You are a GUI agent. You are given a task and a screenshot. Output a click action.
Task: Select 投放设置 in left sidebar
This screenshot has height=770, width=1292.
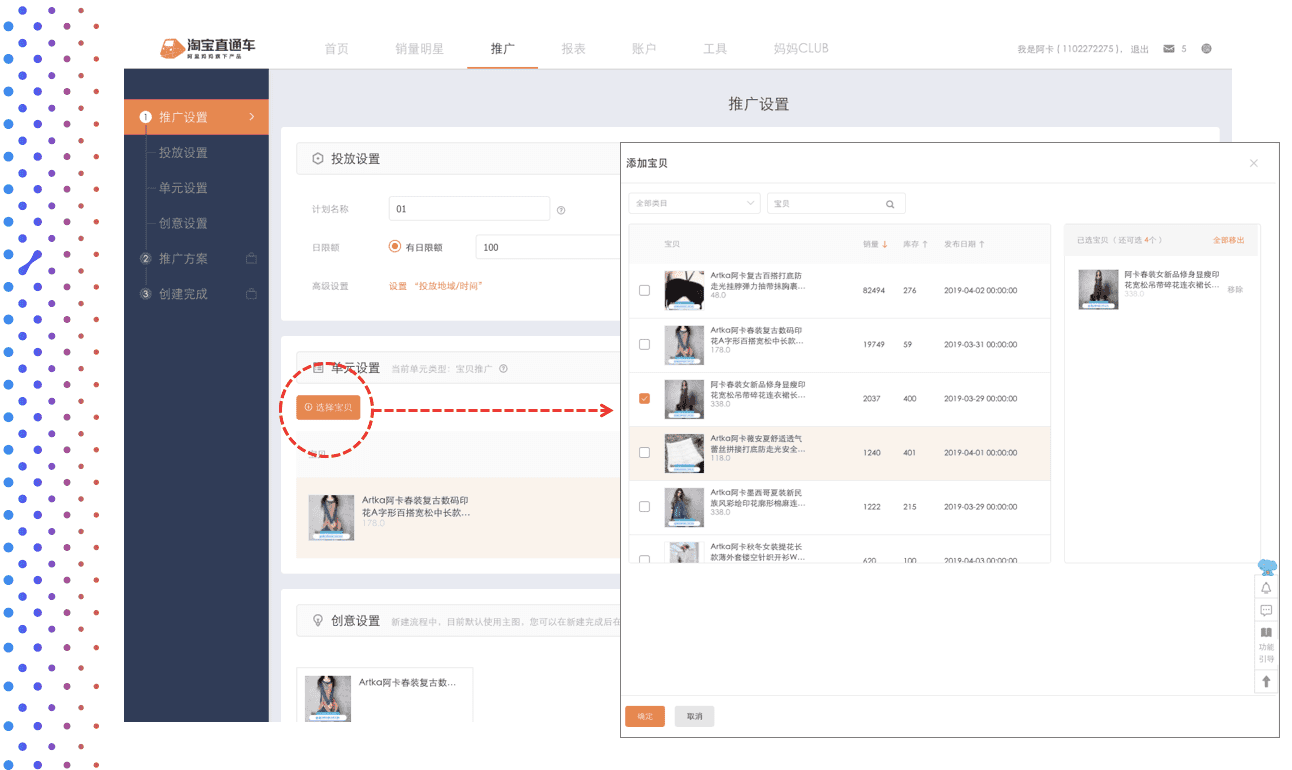(183, 153)
